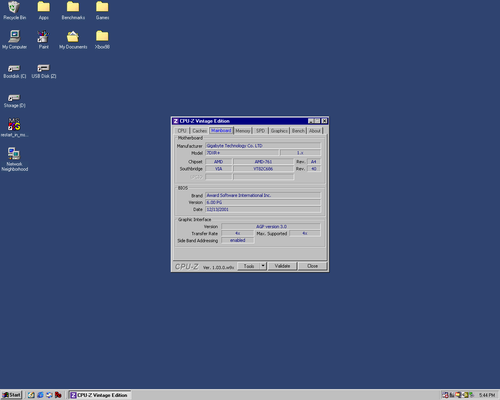
Task: Open the Windows Start menu
Action: pyautogui.click(x=12, y=395)
